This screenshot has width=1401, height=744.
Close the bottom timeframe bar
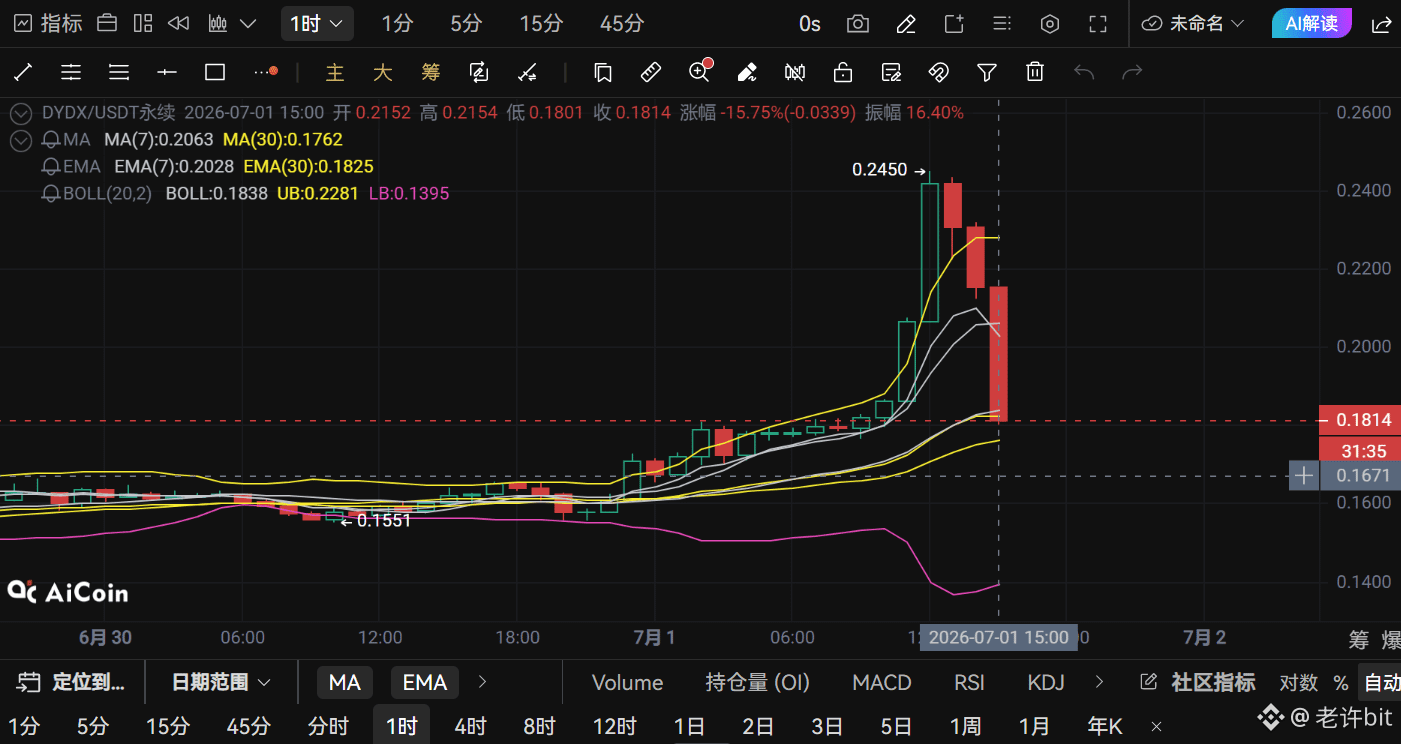pyautogui.click(x=1156, y=726)
